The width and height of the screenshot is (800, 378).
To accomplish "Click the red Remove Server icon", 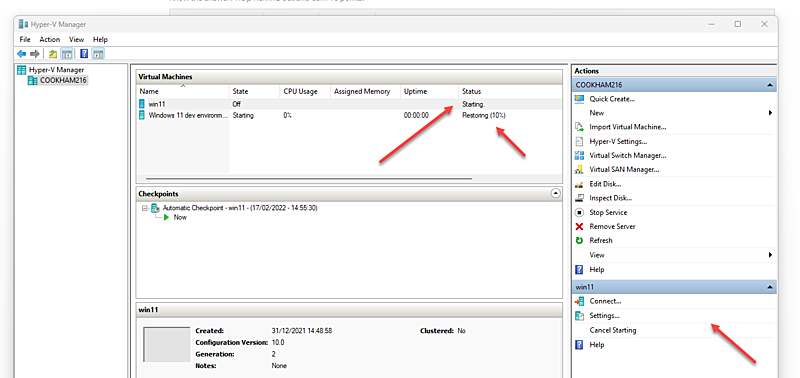I will click(x=579, y=226).
